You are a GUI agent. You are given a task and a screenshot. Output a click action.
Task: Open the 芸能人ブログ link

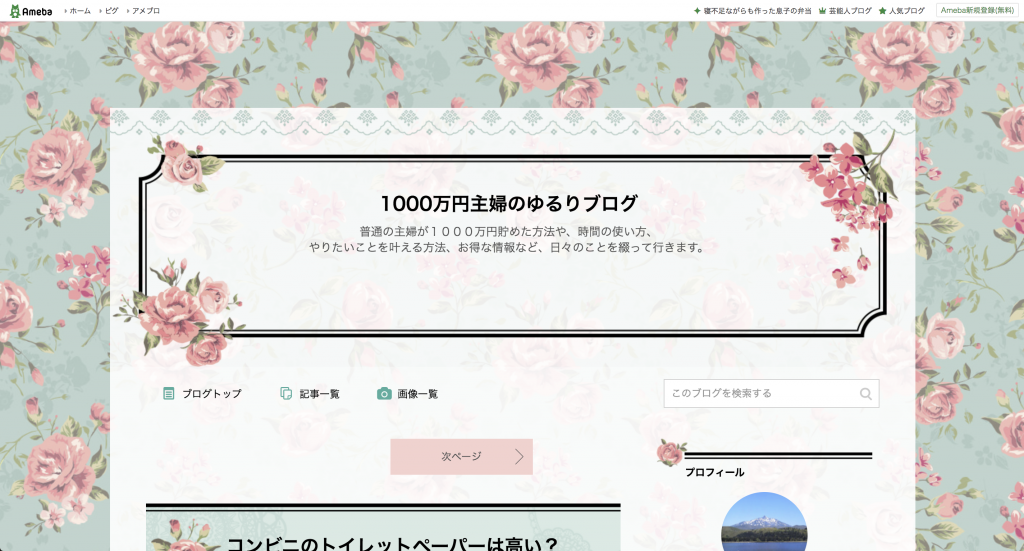pyautogui.click(x=850, y=11)
